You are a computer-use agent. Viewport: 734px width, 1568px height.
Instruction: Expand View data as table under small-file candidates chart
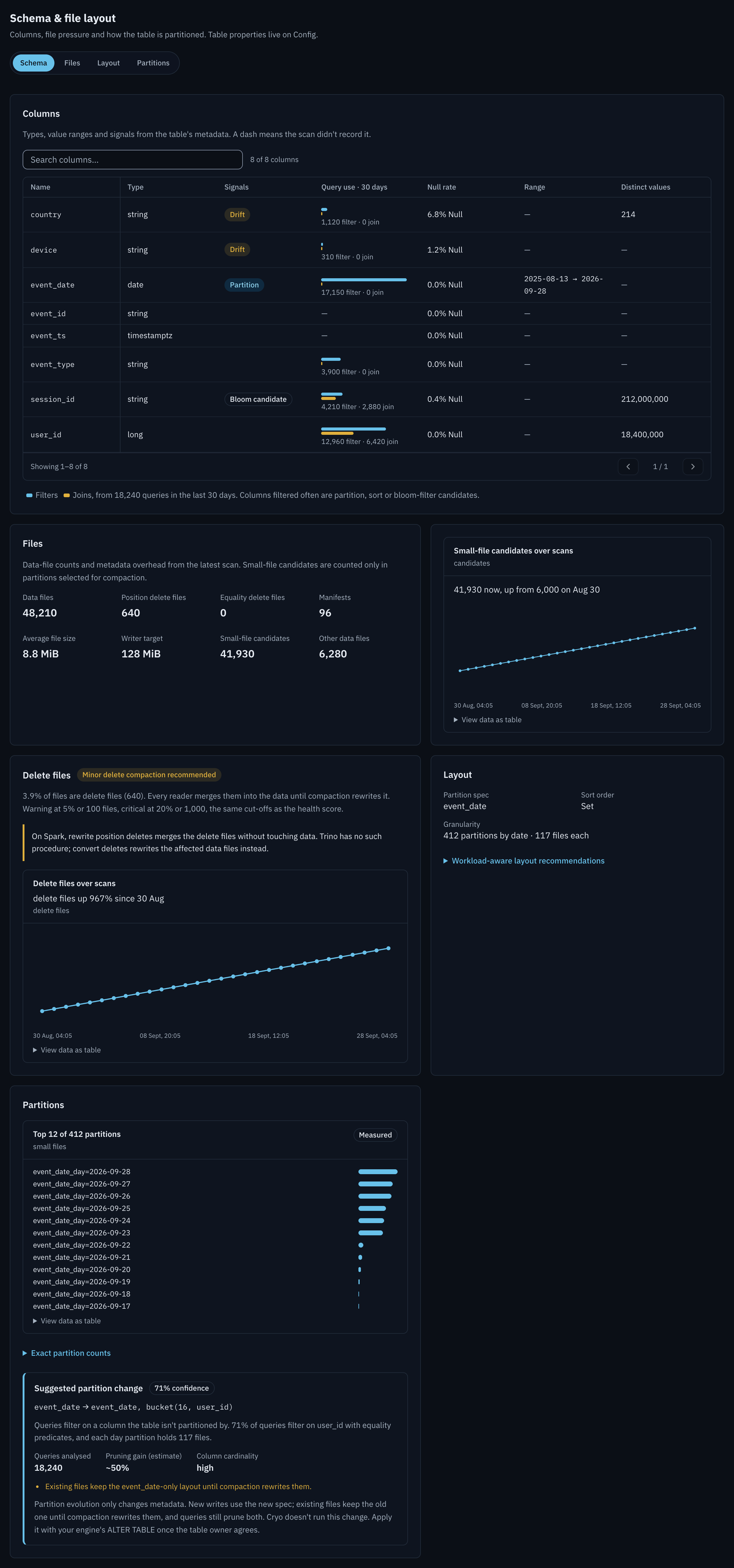coord(487,719)
